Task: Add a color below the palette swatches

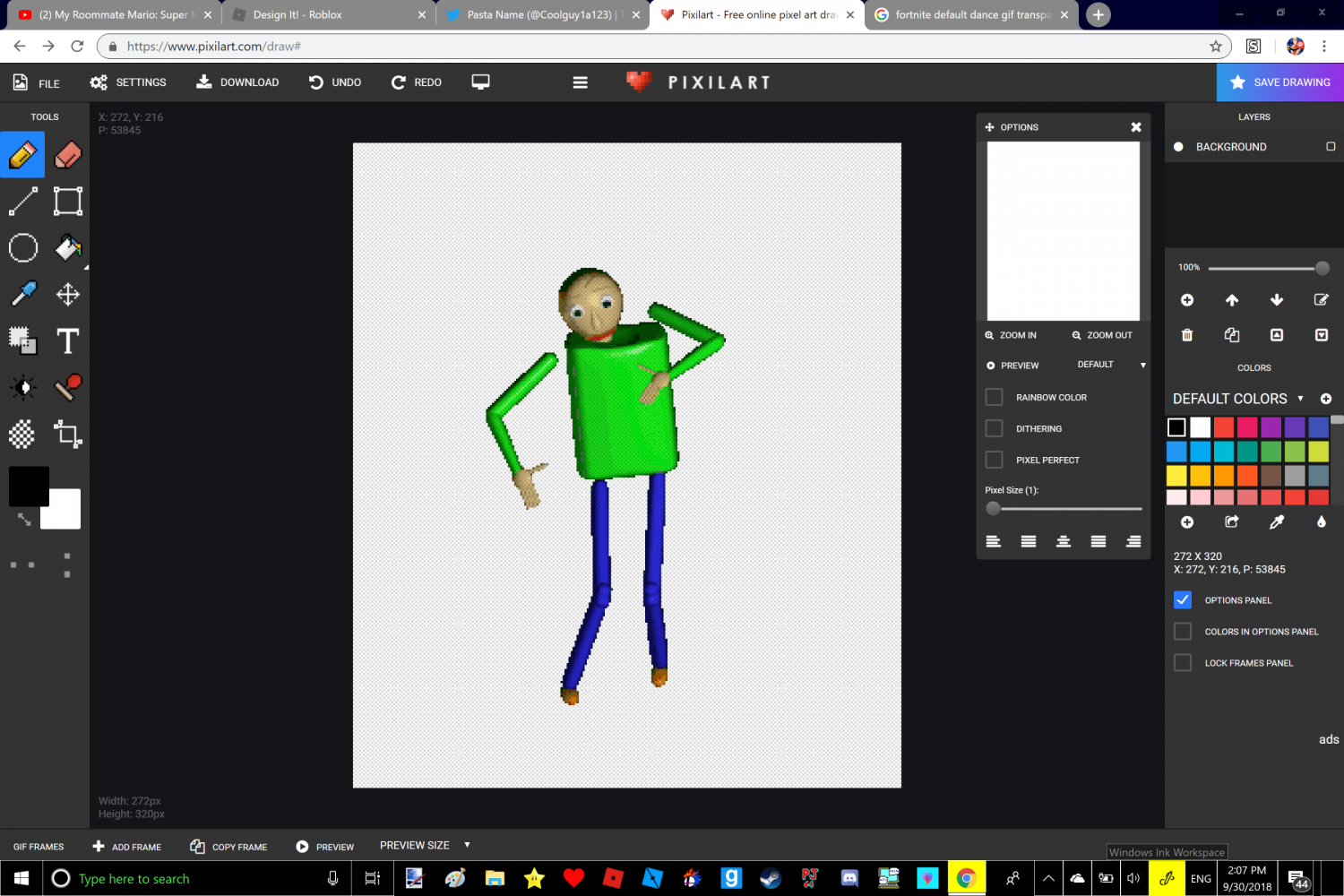Action: tap(1187, 522)
